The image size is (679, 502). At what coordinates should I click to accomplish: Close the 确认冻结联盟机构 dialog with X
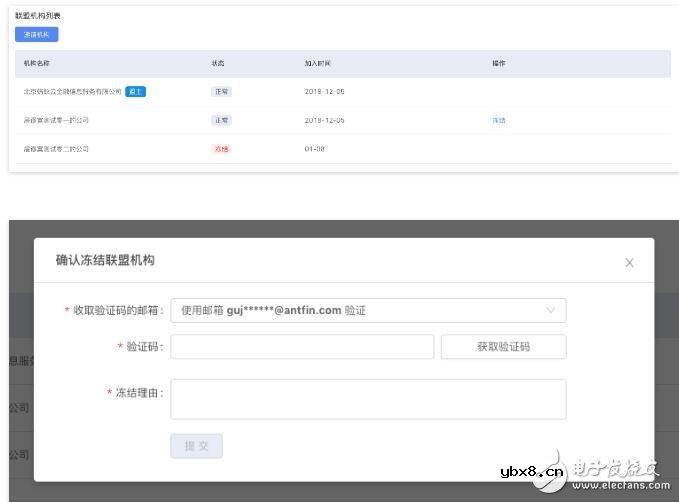tap(629, 263)
